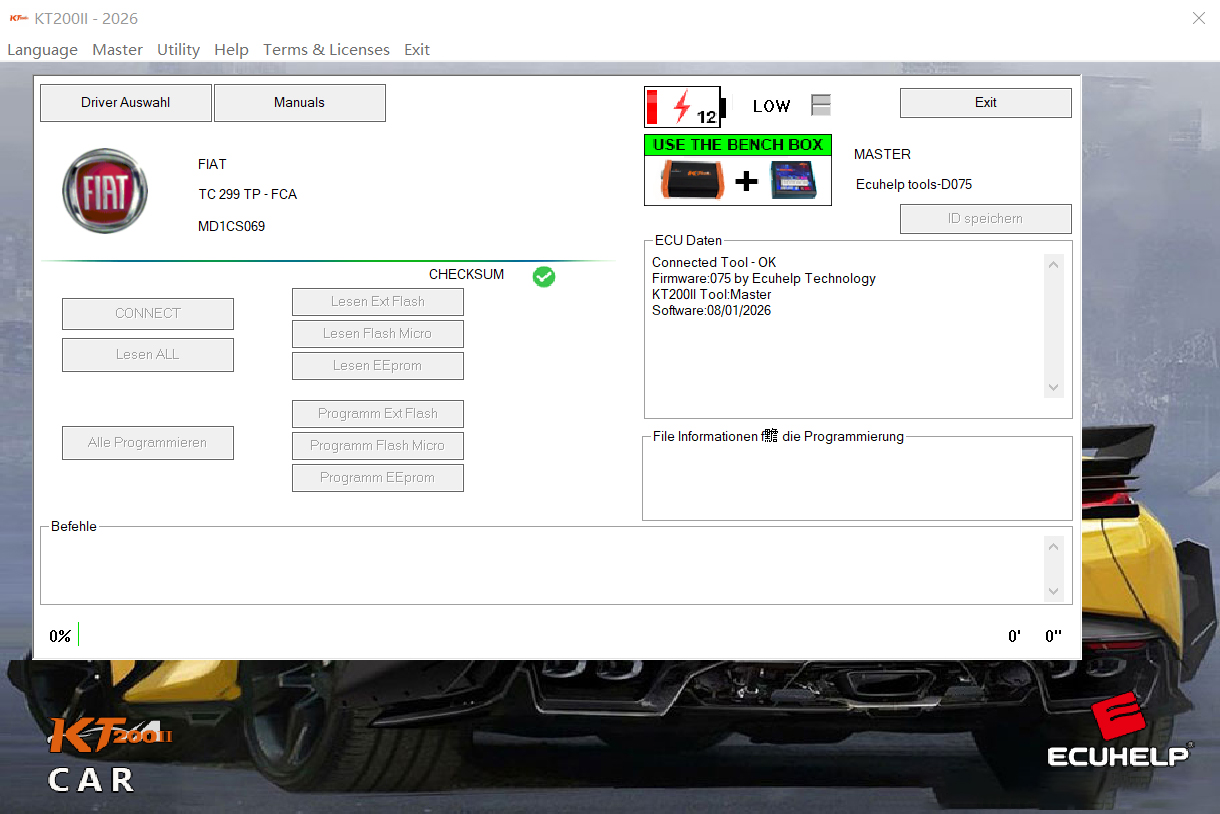Click ECU Daten scroll down arrow

coord(1053,388)
